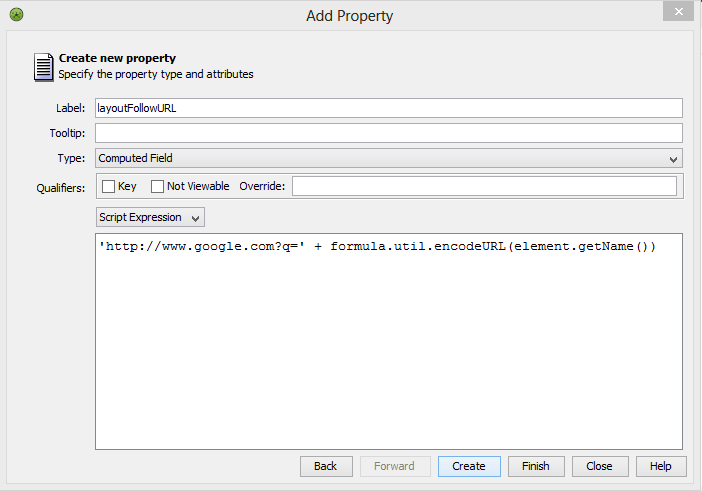Go to previous step with Back button

[x=326, y=466]
